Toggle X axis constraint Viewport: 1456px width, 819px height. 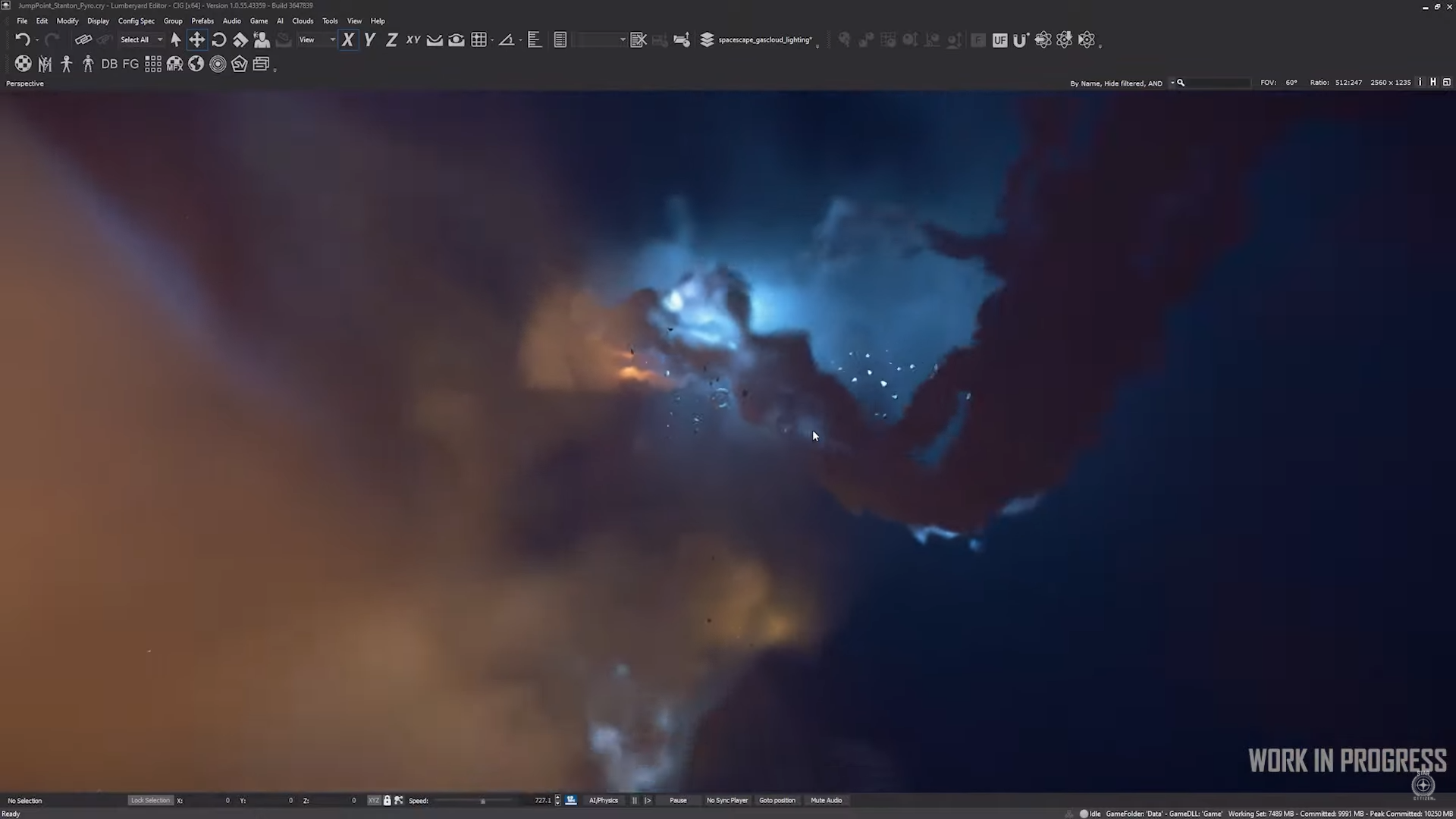[x=348, y=39]
